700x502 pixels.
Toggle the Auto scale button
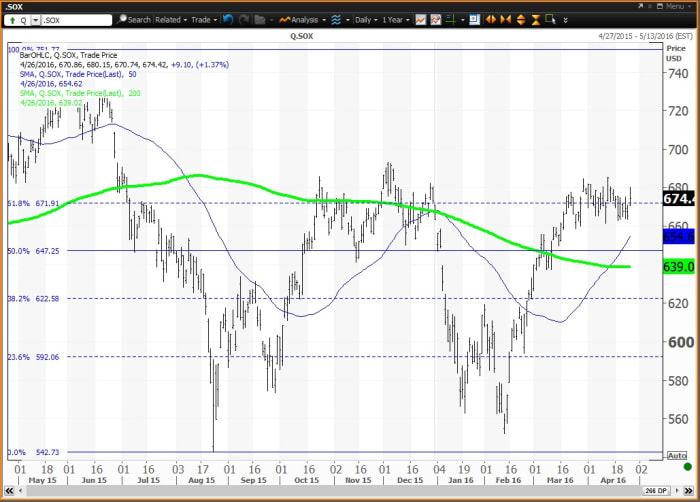click(677, 456)
